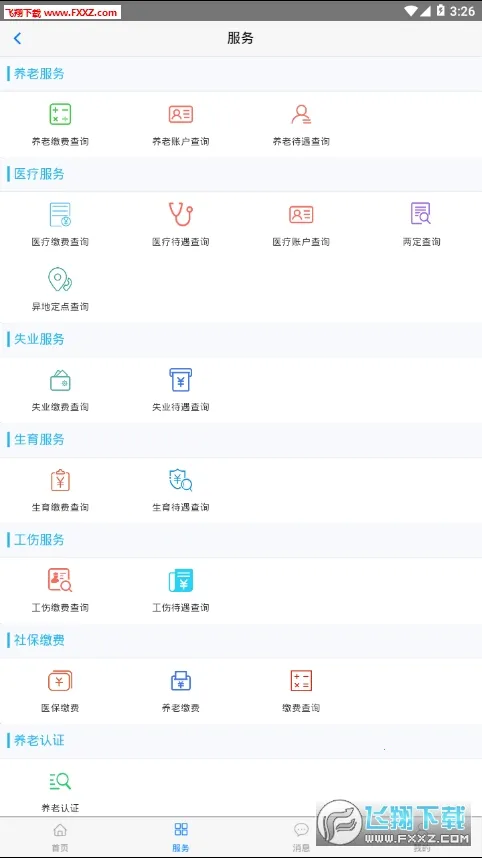This screenshot has height=858, width=482.
Task: Tap the 两定查询 label
Action: [421, 242]
